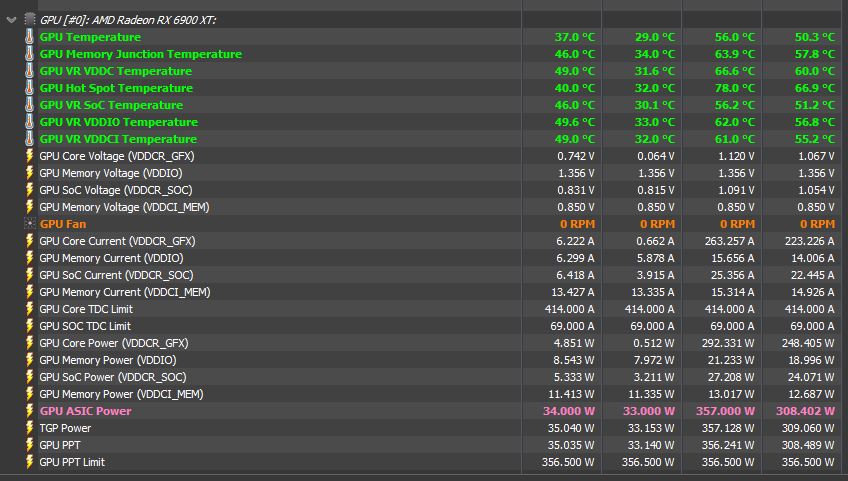This screenshot has height=481, width=848.
Task: Click the thermometer icon for GPU Hot Spot Temperature
Action: [x=29, y=88]
